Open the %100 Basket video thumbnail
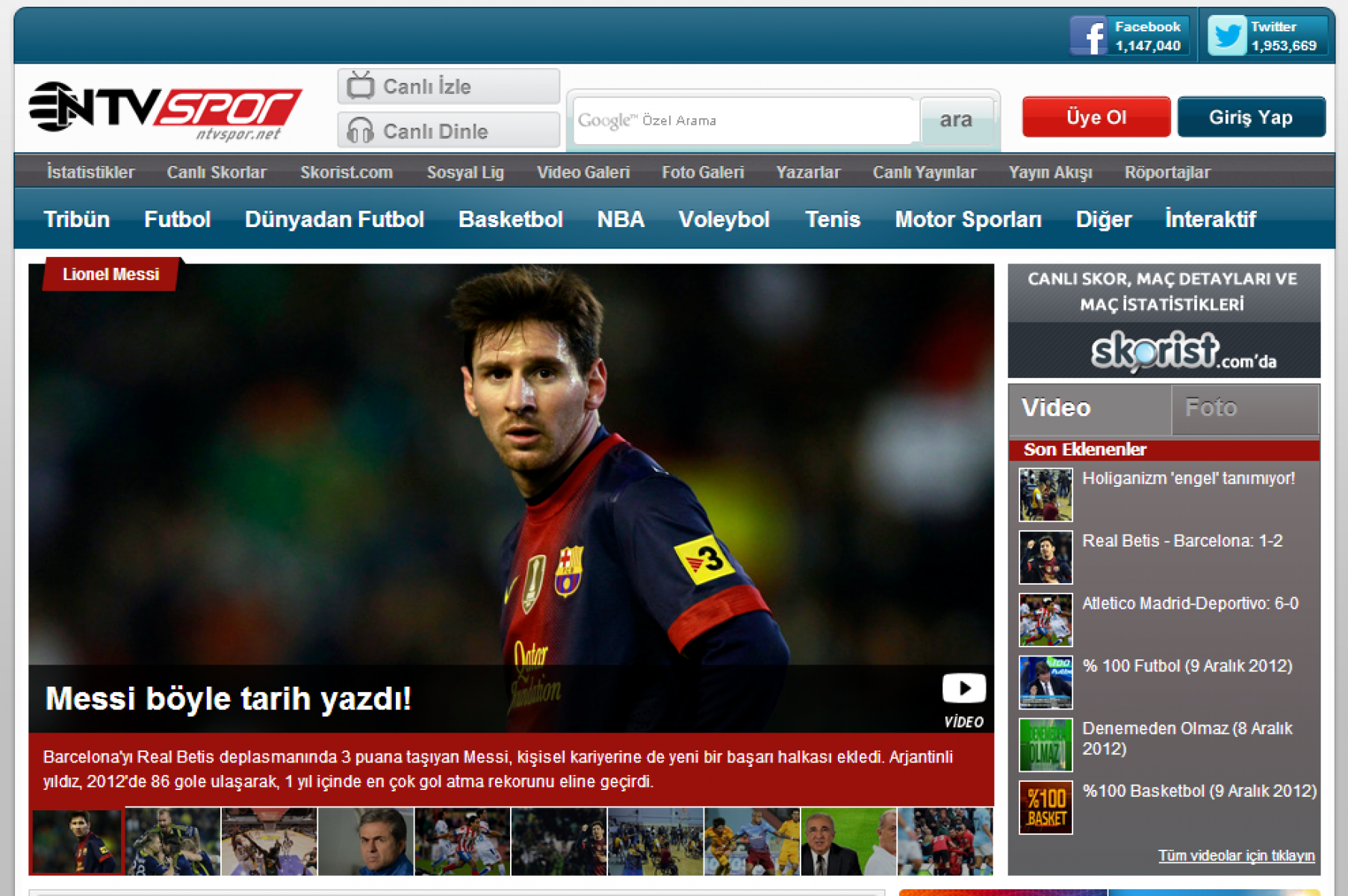This screenshot has height=896, width=1348. click(1046, 807)
